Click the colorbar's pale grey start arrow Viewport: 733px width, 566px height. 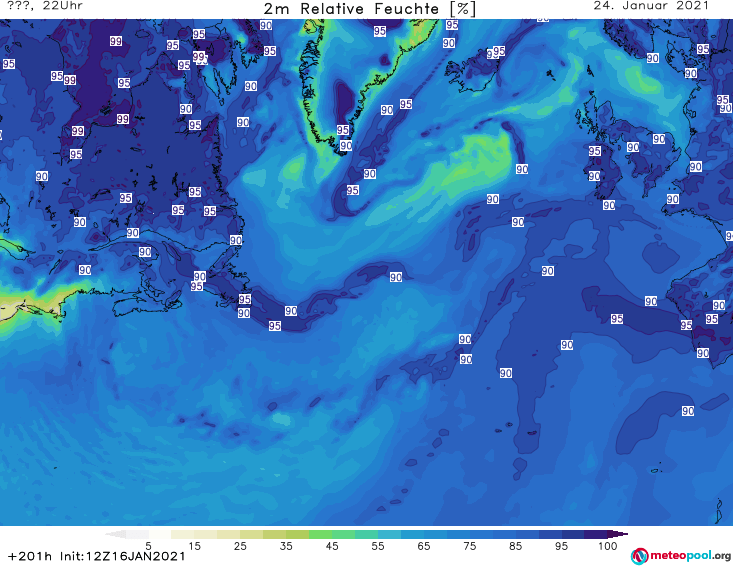pyautogui.click(x=115, y=534)
